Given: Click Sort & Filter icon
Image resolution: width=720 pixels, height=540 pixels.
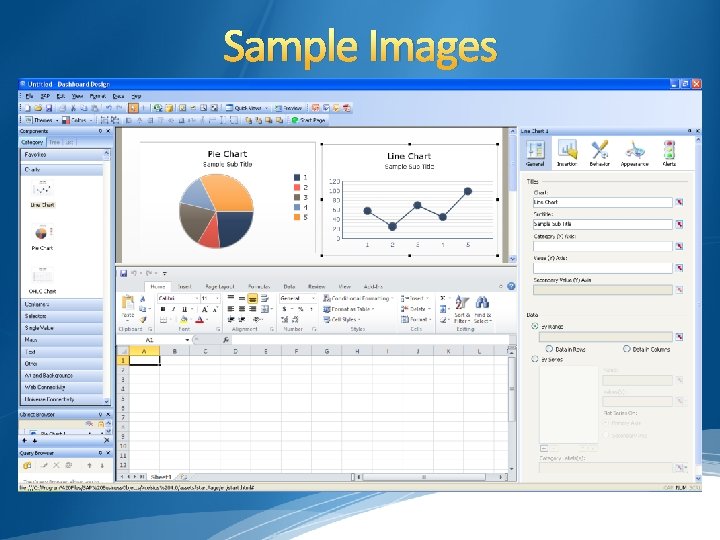Looking at the screenshot, I should 462,309.
